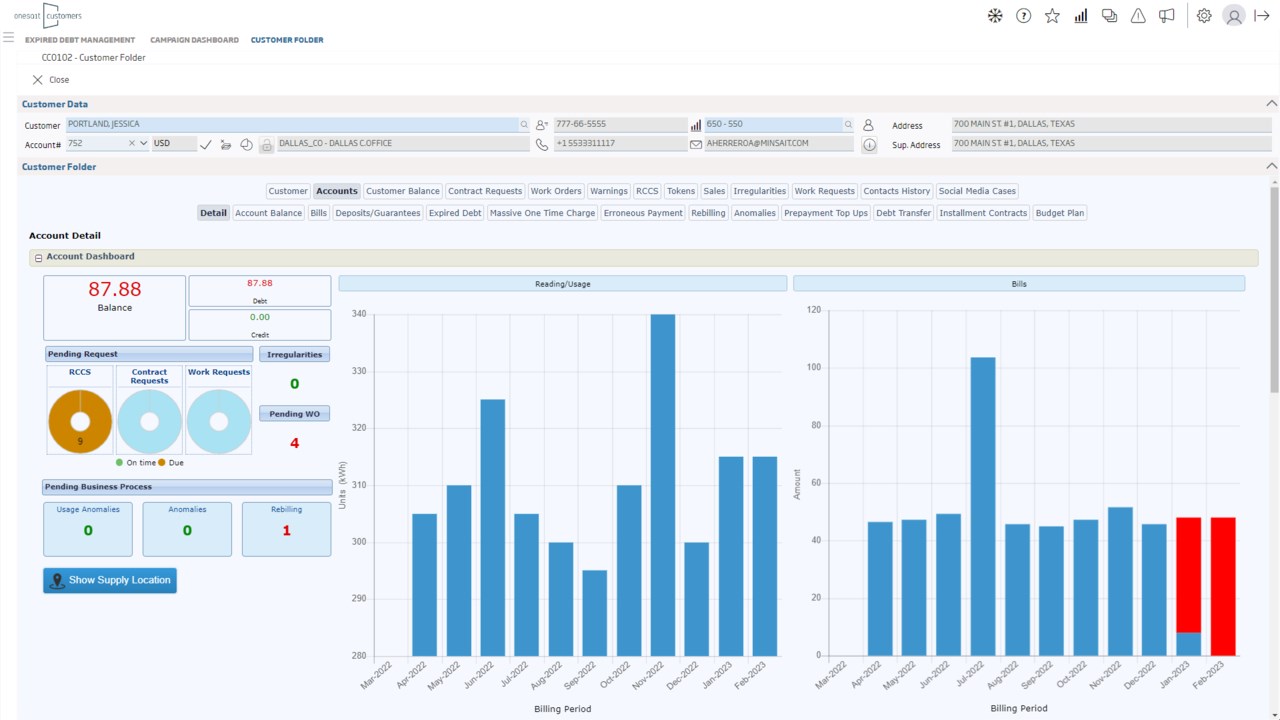
Task: Click the snowflake icon in the top bar
Action: [x=995, y=16]
